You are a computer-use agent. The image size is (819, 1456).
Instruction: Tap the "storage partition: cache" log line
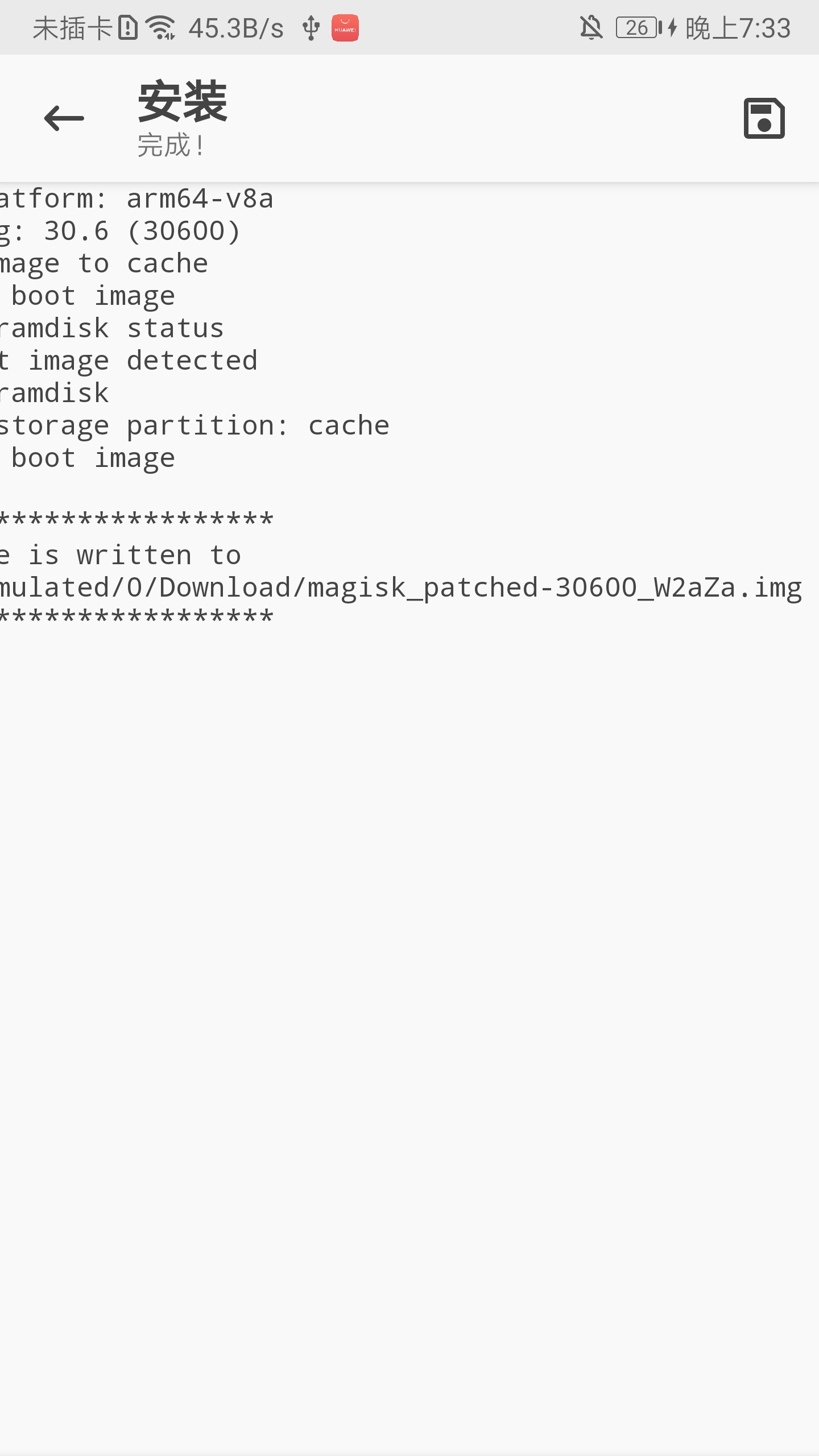point(195,426)
